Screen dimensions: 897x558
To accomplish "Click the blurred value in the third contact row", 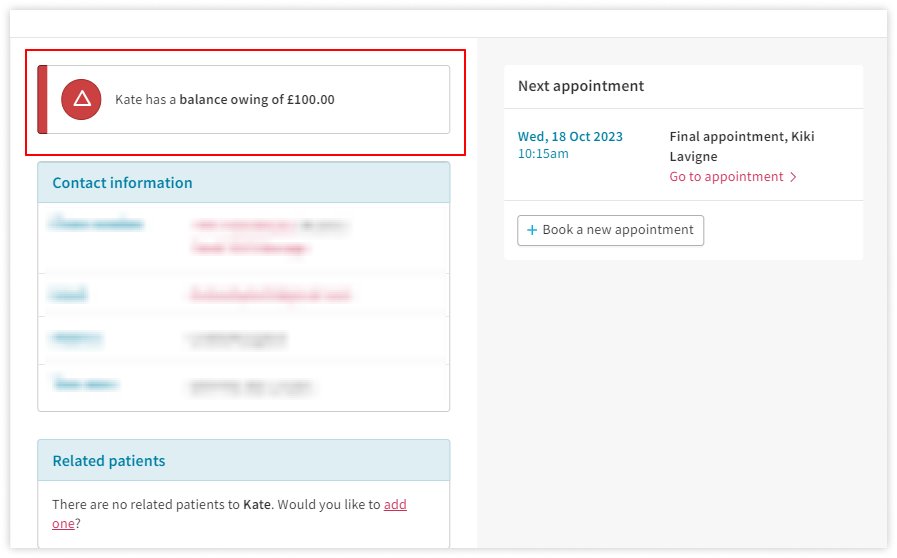I will click(236, 340).
